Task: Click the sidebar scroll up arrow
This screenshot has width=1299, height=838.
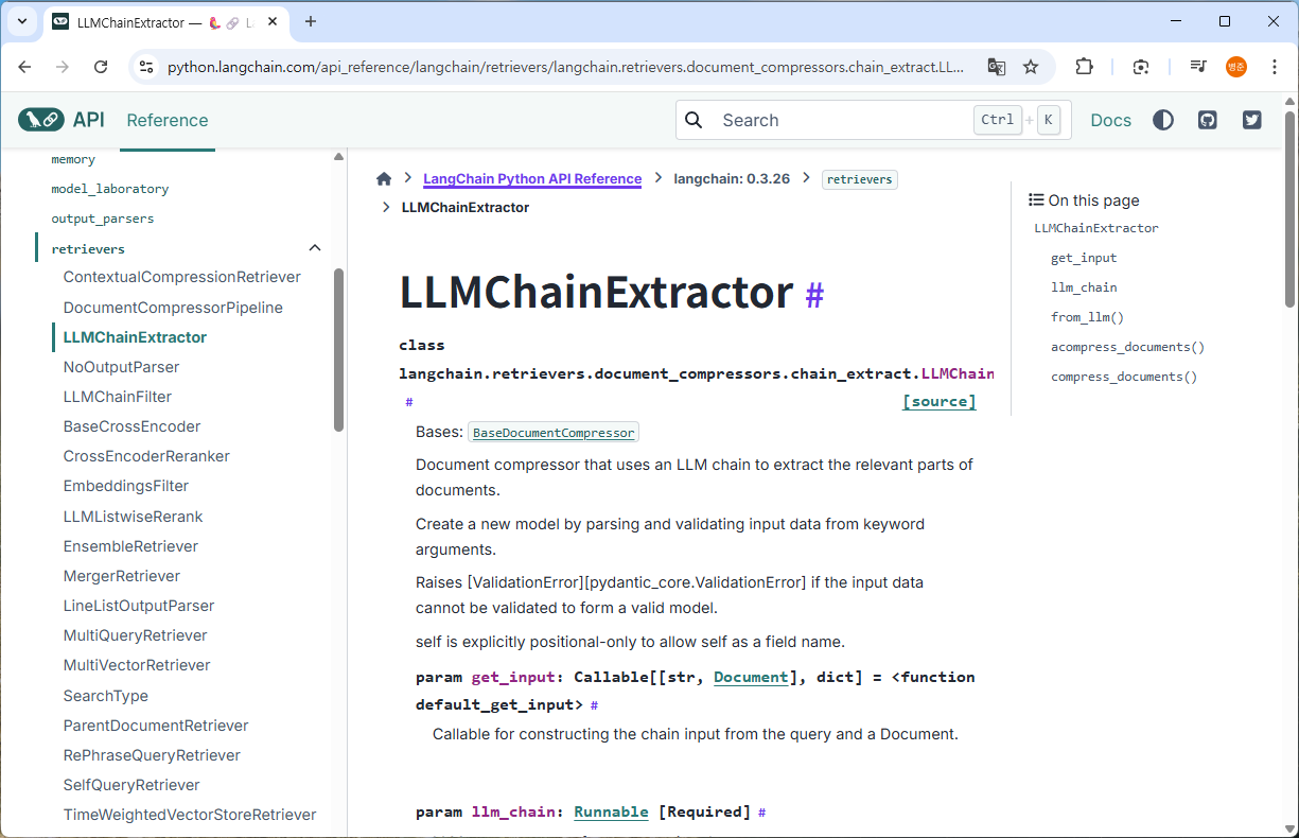Action: 339,157
